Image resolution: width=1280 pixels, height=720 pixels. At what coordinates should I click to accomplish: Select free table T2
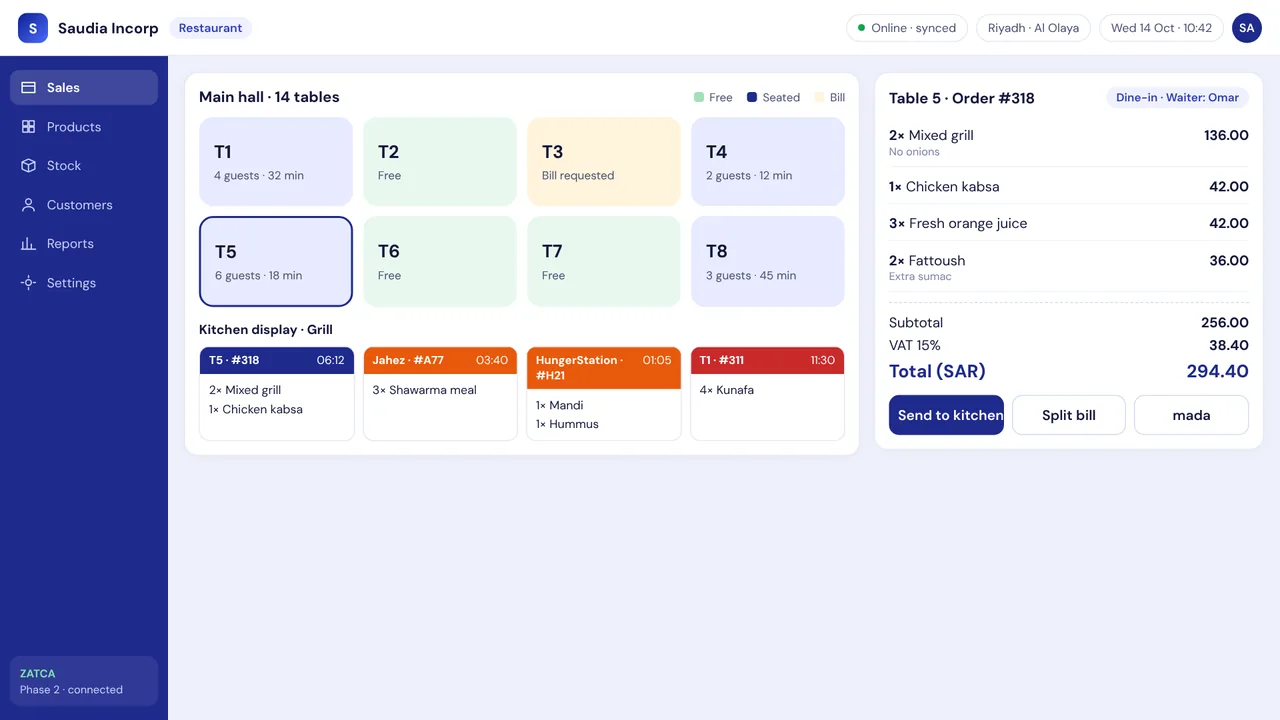coord(440,162)
